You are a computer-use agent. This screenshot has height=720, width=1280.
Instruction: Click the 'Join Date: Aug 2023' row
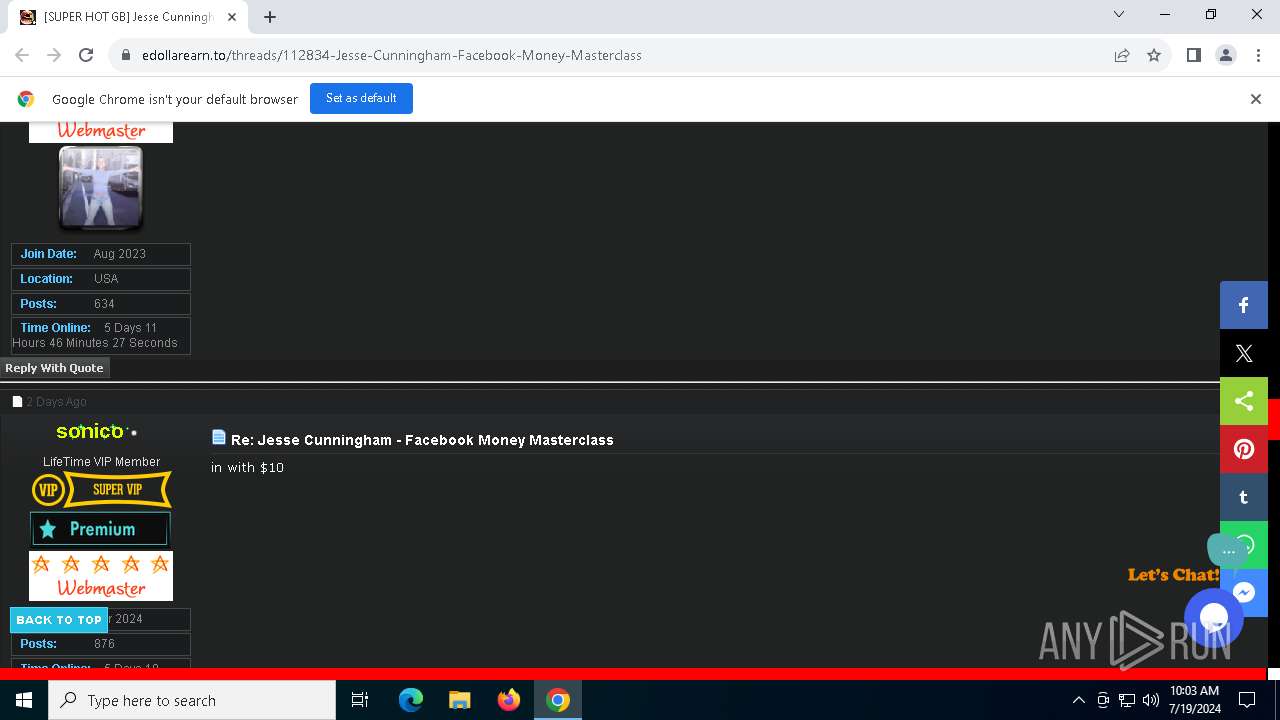(x=101, y=254)
